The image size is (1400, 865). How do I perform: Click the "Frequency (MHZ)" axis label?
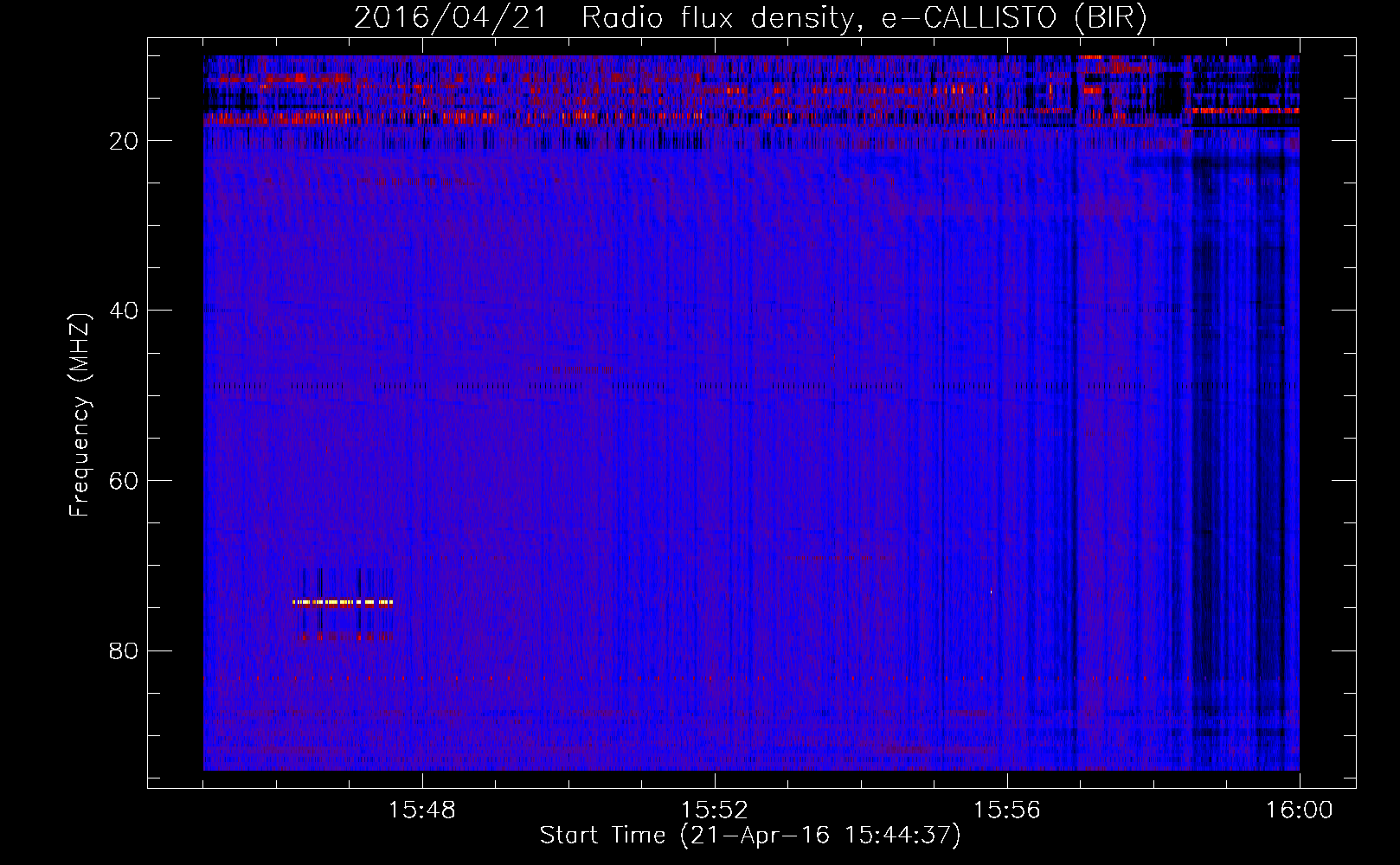(x=80, y=415)
